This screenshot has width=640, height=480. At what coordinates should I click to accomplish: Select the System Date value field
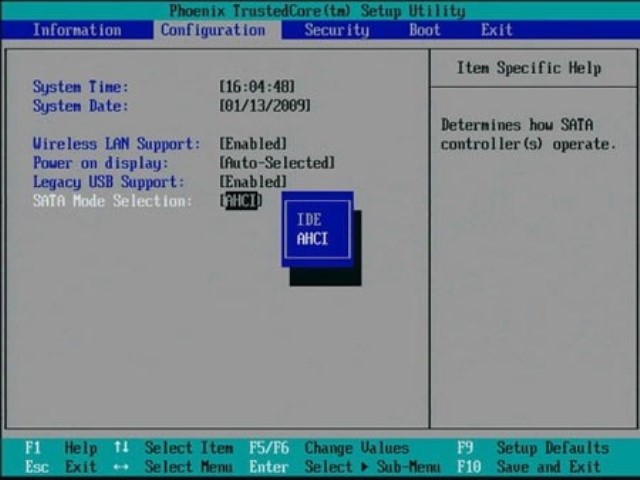[x=264, y=105]
